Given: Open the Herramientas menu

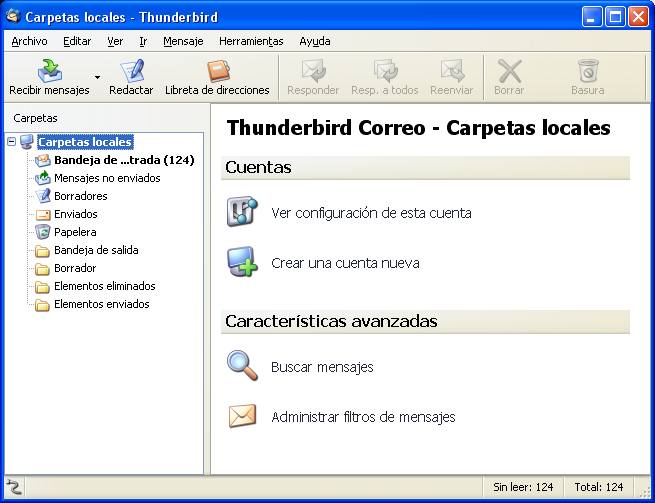Looking at the screenshot, I should tap(251, 41).
